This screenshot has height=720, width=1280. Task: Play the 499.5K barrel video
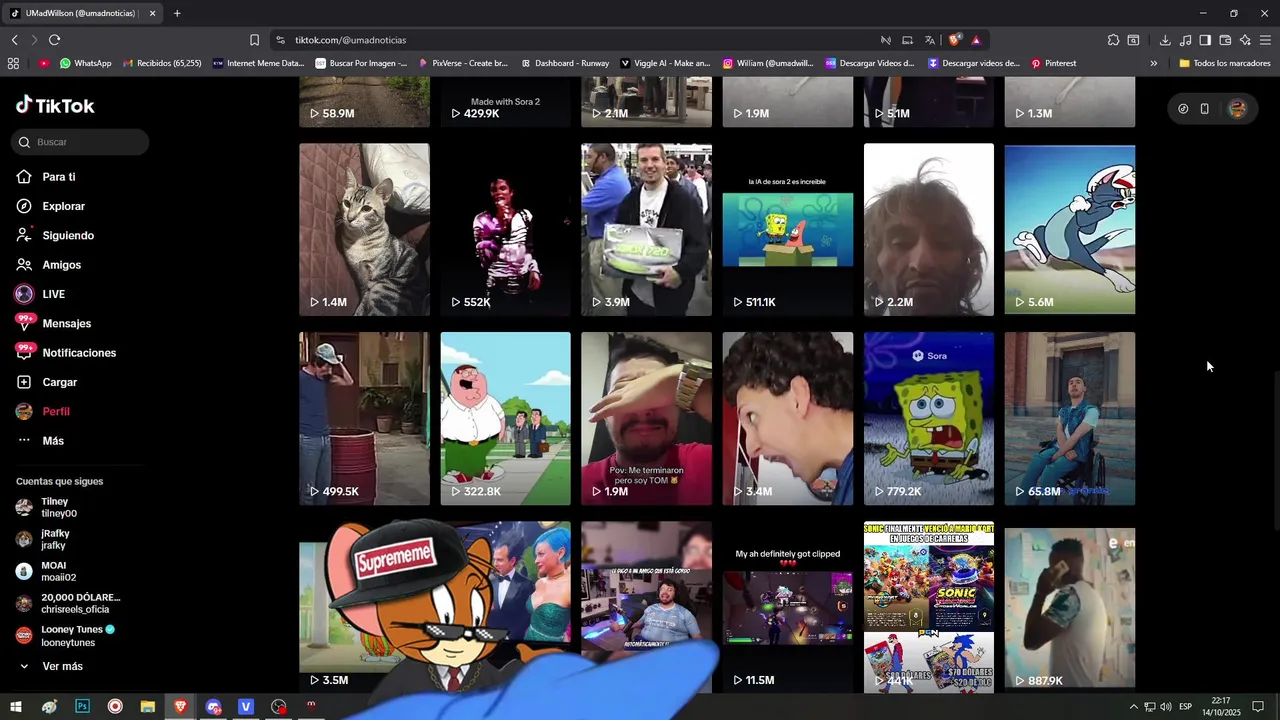364,418
